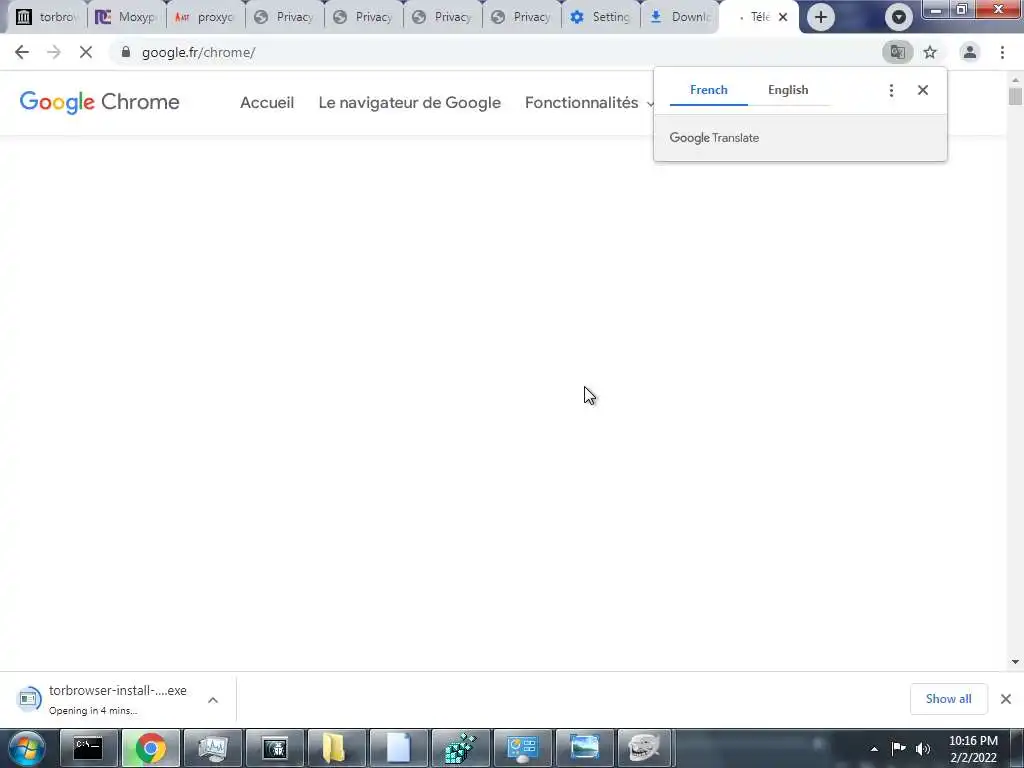Expand the torbrowser download options chevron
Viewport: 1024px width, 768px height.
coord(213,699)
